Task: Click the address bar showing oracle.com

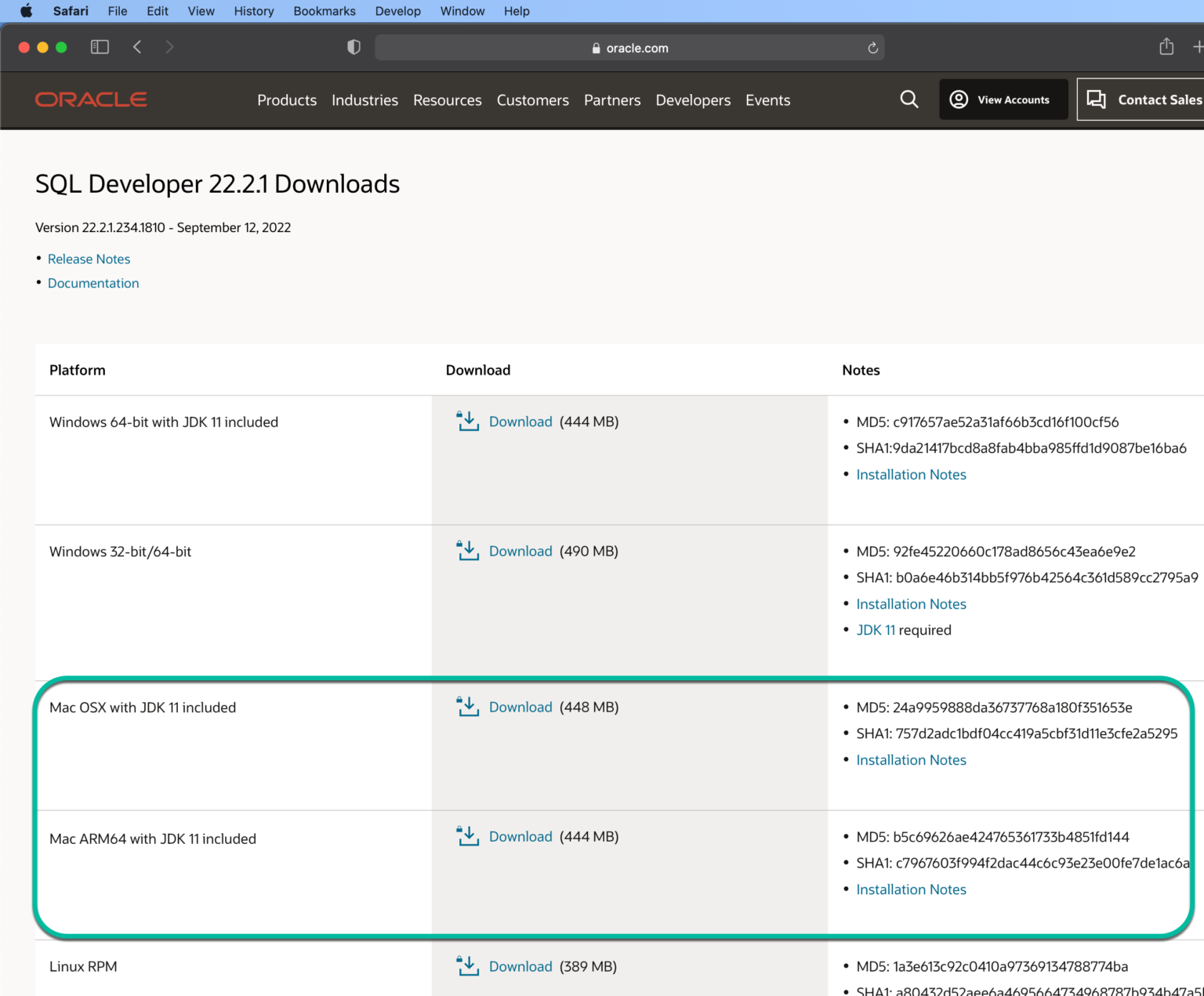Action: point(630,48)
